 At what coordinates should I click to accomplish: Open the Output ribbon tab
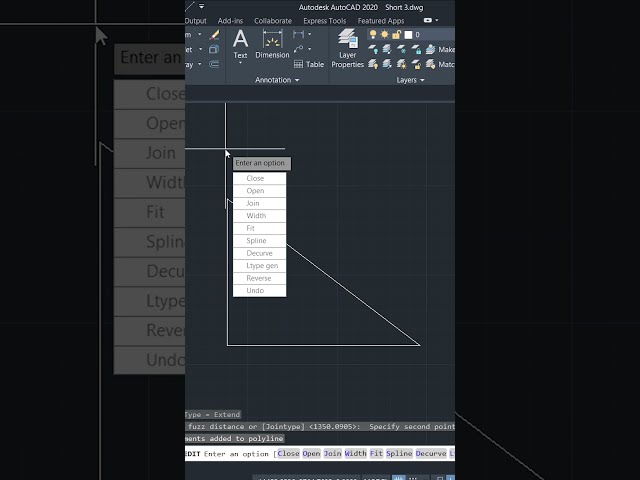click(x=196, y=21)
